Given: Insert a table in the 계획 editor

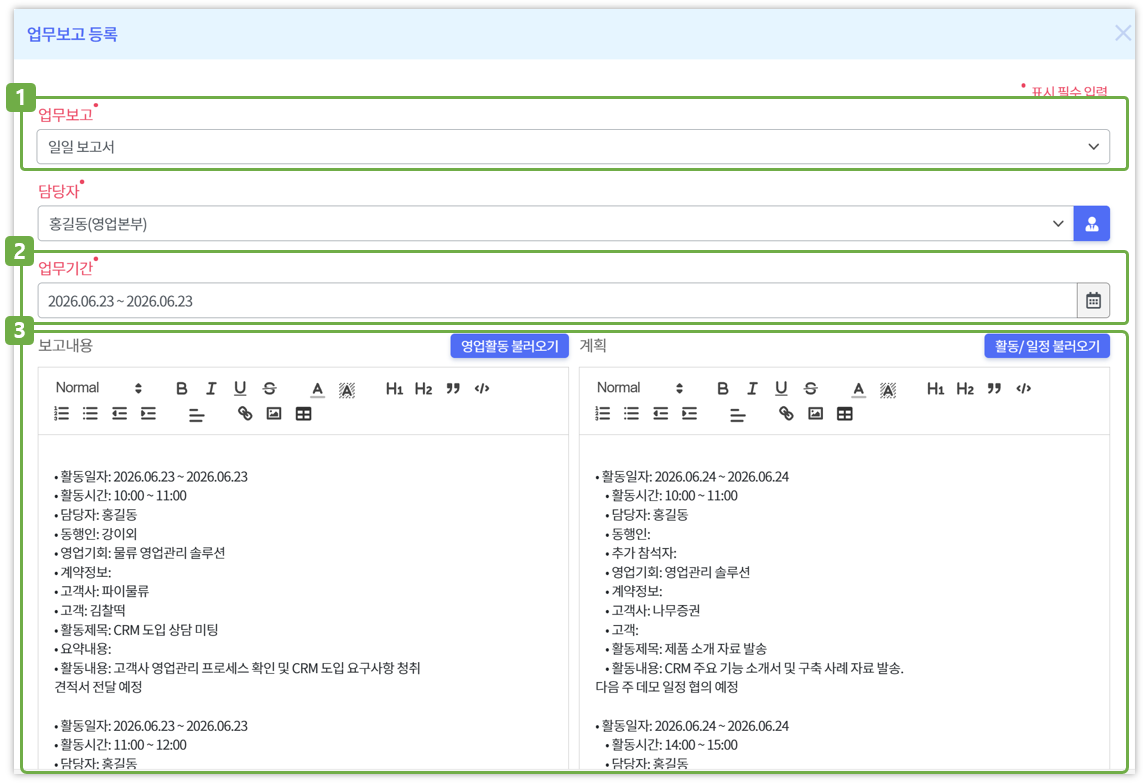Looking at the screenshot, I should click(845, 414).
